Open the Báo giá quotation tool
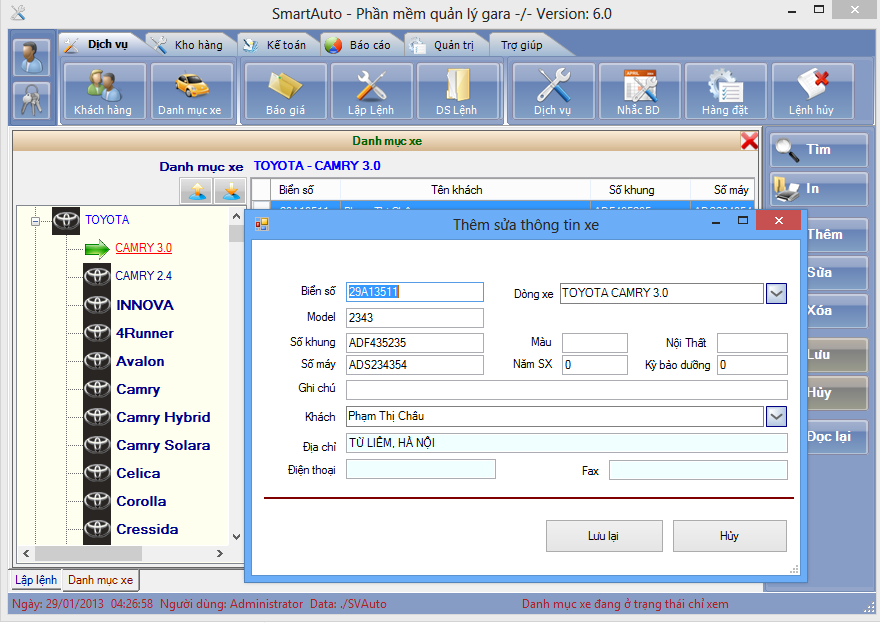880x623 pixels. coord(286,91)
